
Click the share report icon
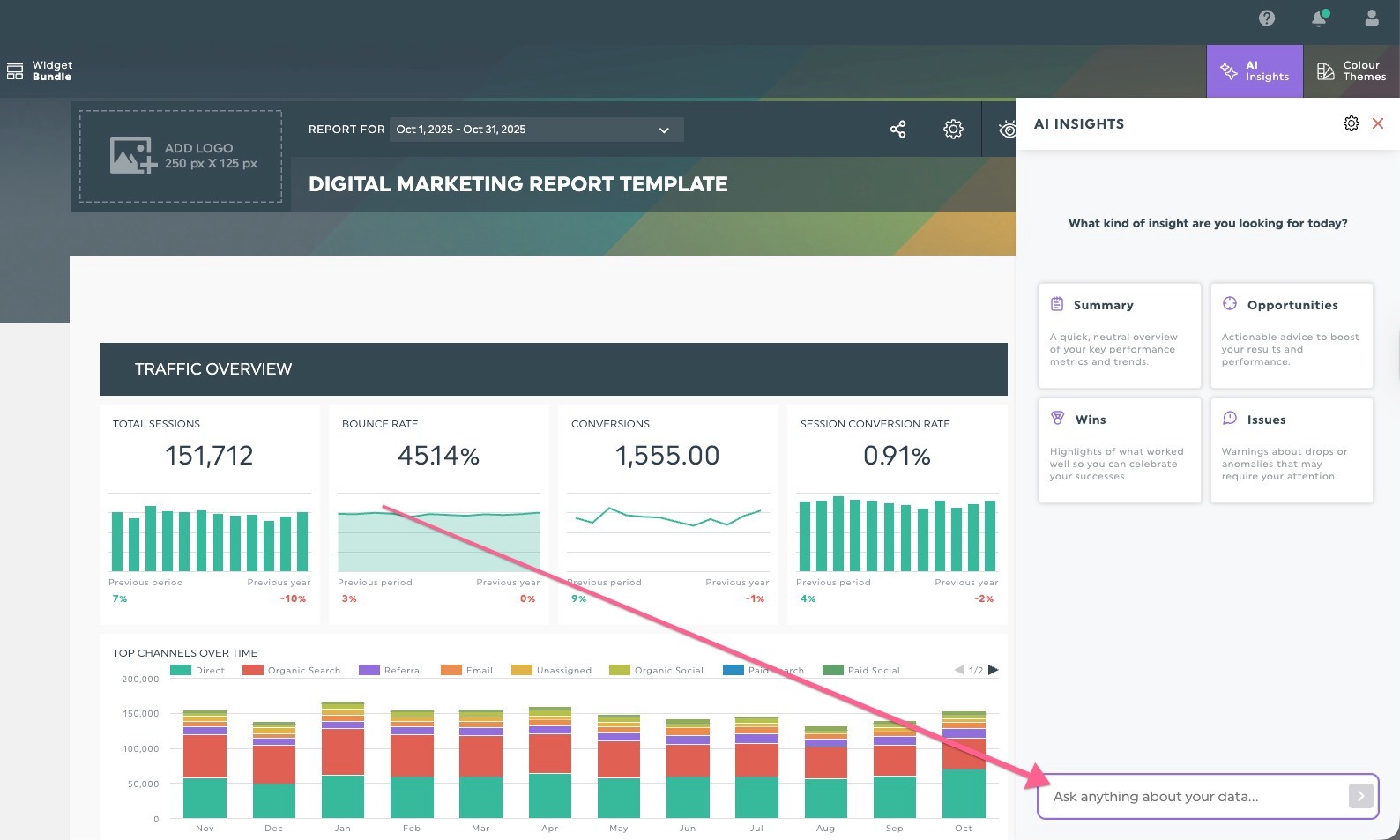point(897,130)
